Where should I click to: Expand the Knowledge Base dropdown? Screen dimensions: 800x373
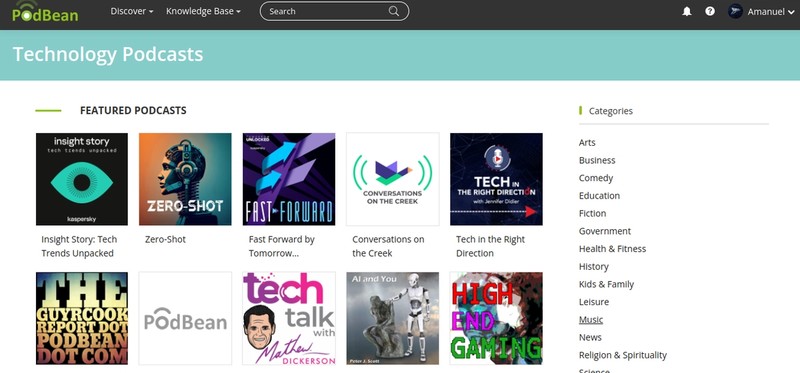coord(204,11)
